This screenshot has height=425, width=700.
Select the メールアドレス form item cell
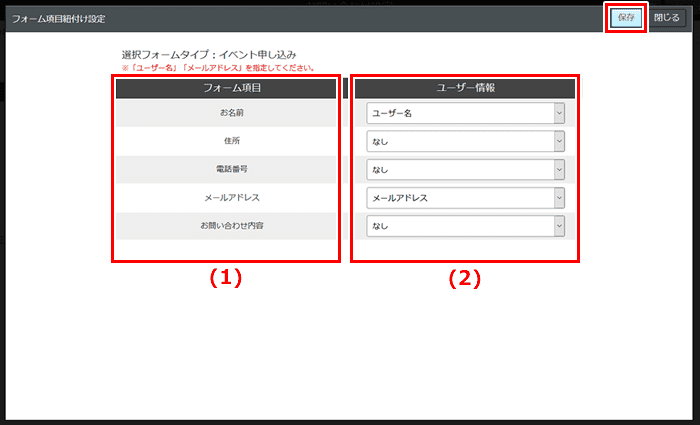click(x=226, y=197)
